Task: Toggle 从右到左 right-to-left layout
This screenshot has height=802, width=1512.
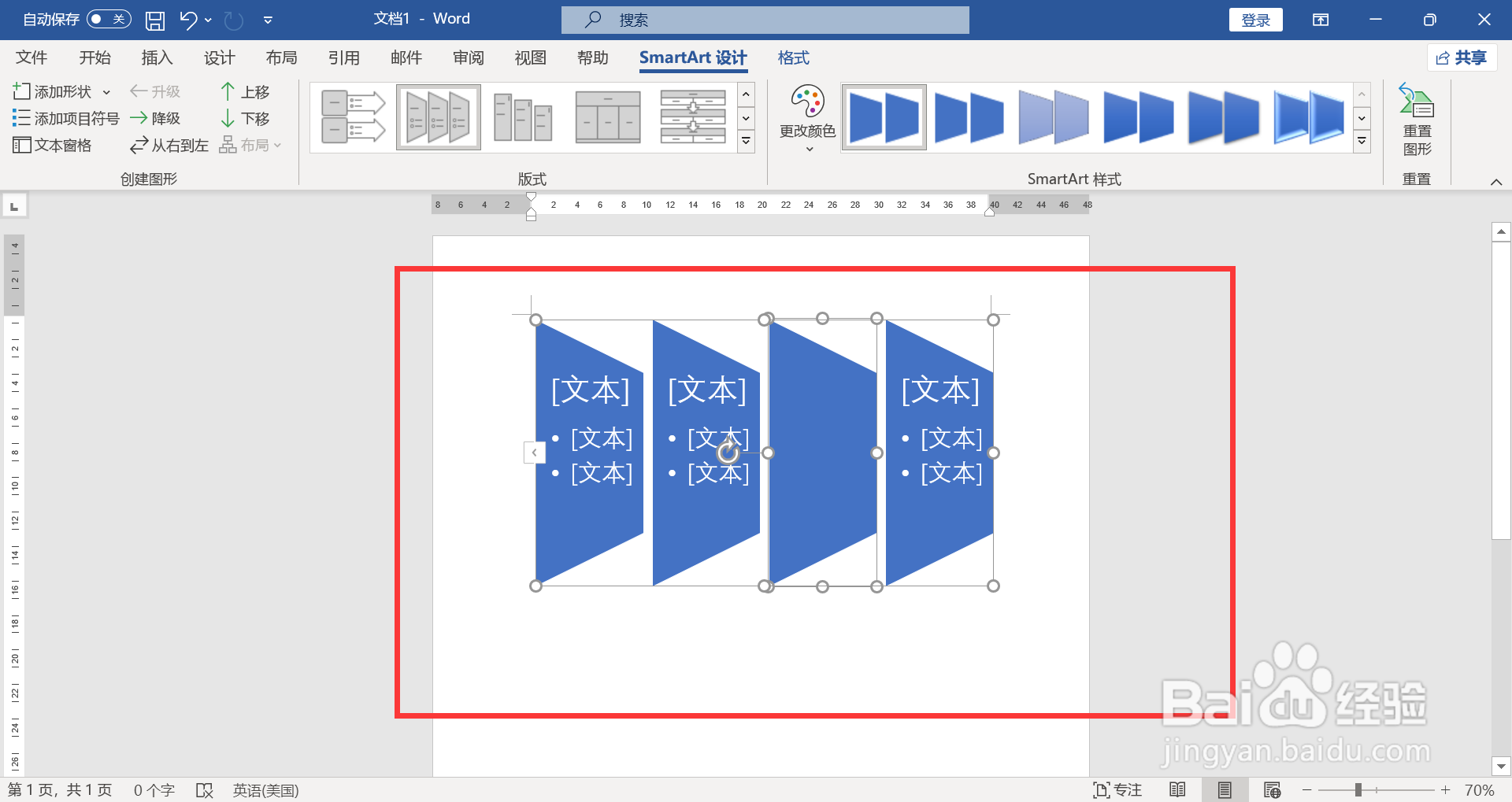Action: 169,145
